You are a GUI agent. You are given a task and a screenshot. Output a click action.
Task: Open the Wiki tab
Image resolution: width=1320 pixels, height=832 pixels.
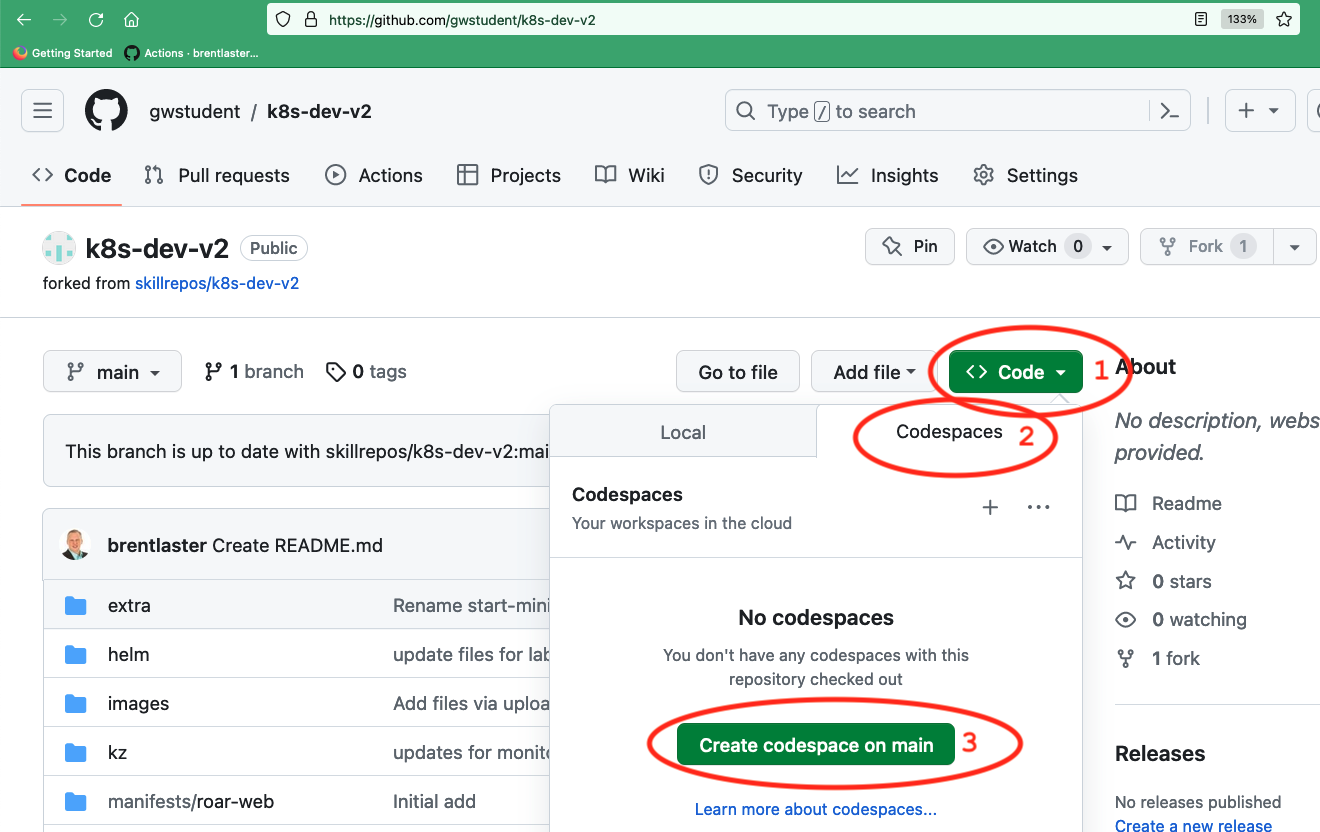[630, 175]
